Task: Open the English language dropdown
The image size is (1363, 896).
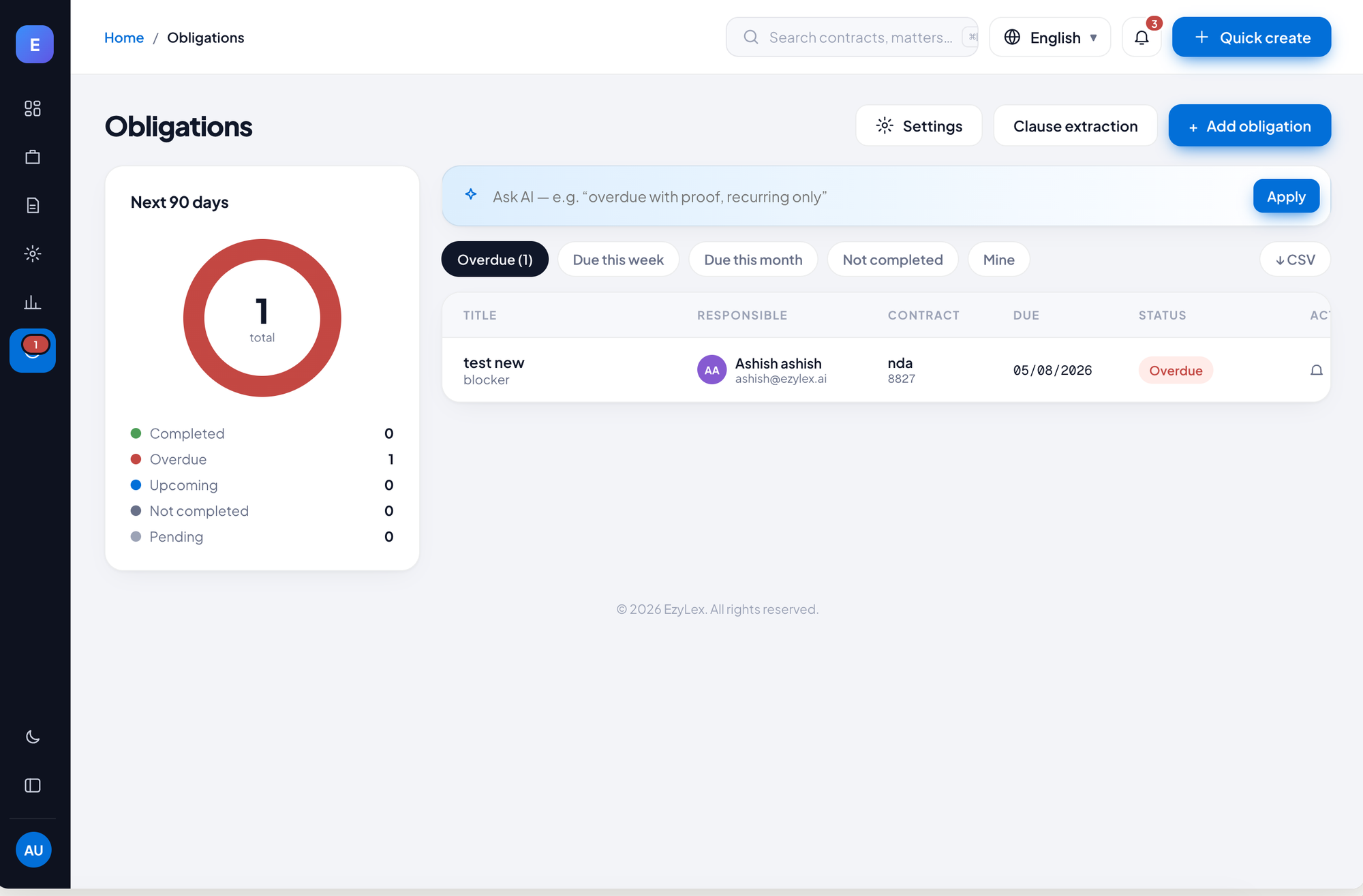Action: point(1050,37)
